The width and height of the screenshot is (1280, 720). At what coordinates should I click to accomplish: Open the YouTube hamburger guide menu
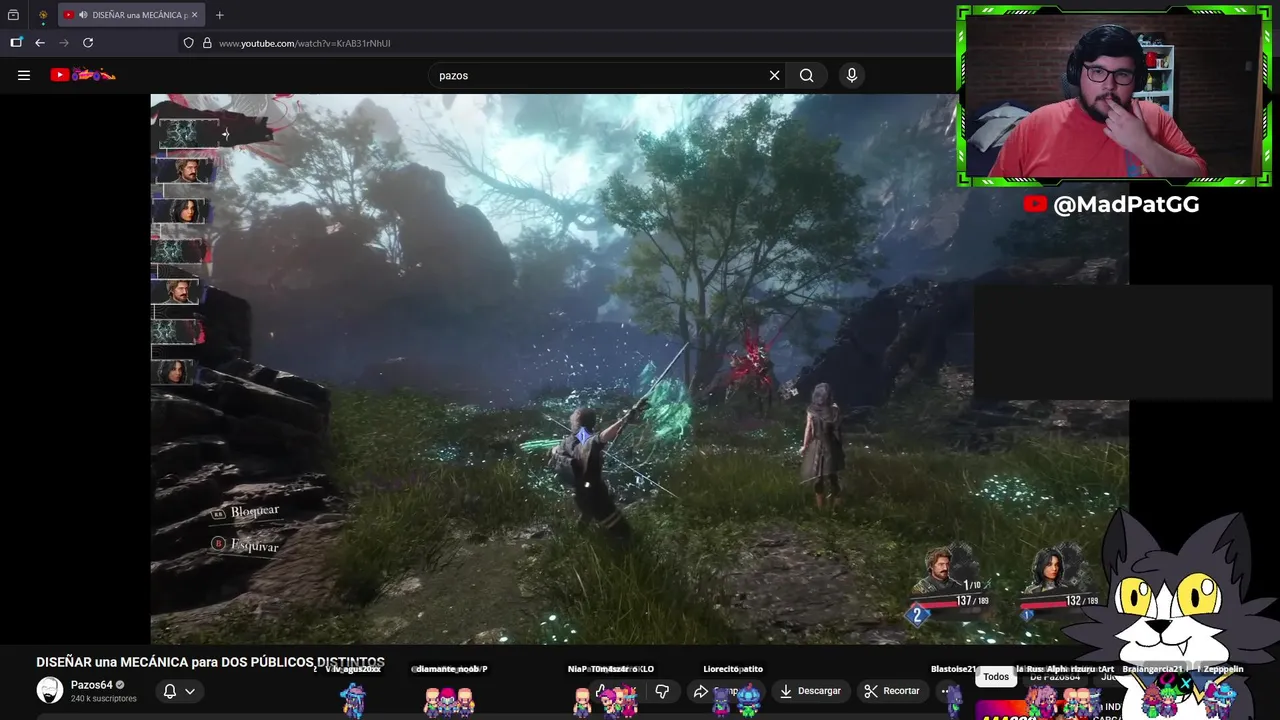(24, 75)
